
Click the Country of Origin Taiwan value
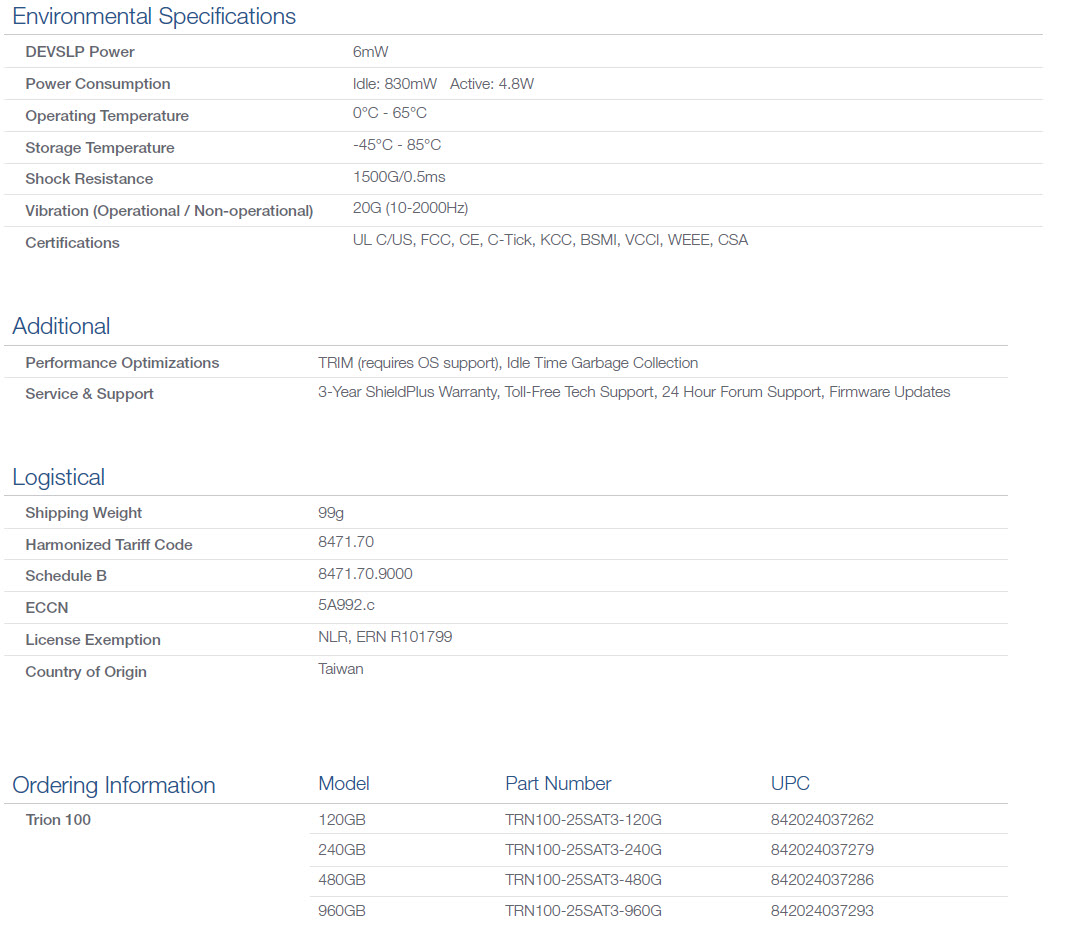341,669
